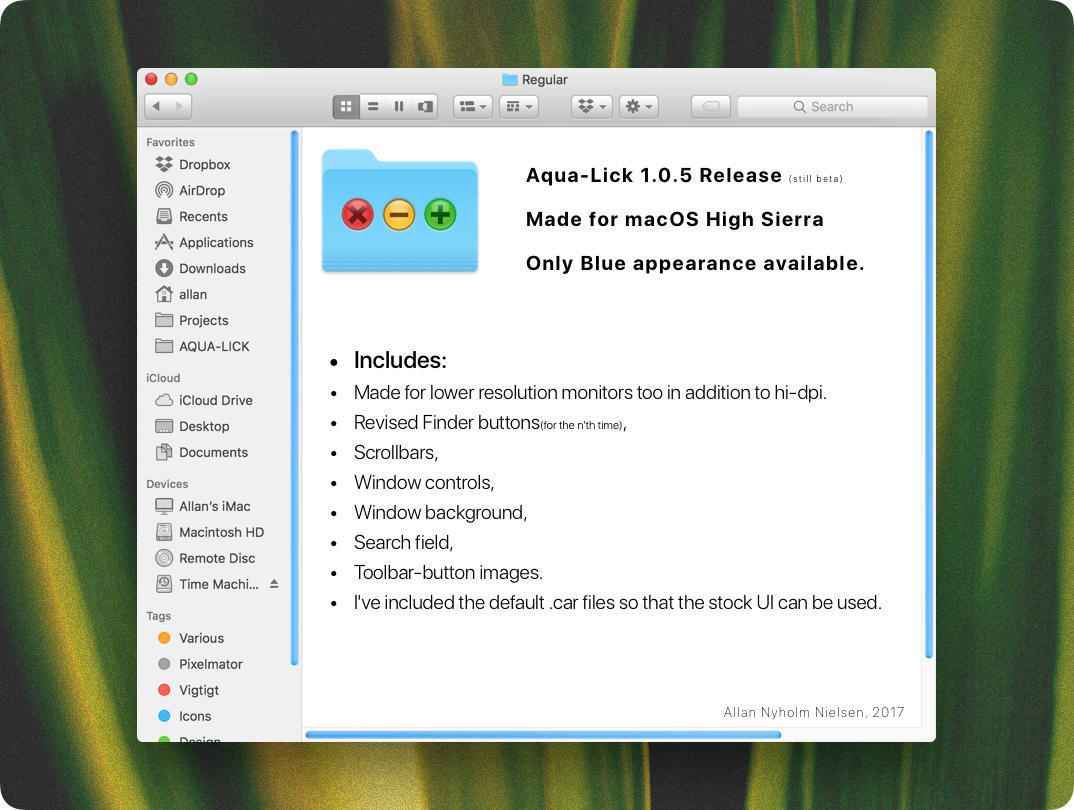This screenshot has height=810, width=1074.
Task: Click into the Search field
Action: tap(832, 106)
